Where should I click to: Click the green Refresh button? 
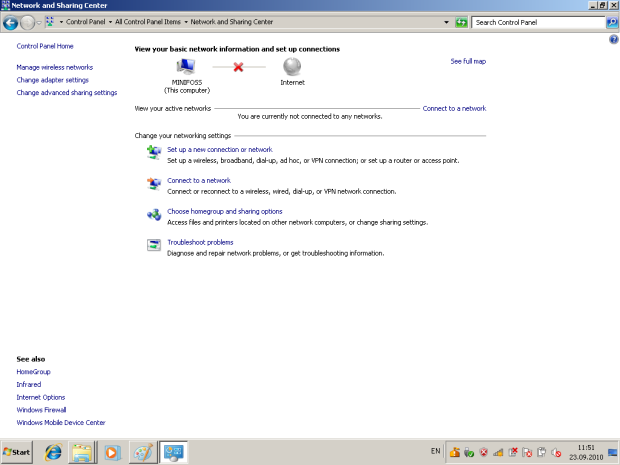[x=461, y=22]
